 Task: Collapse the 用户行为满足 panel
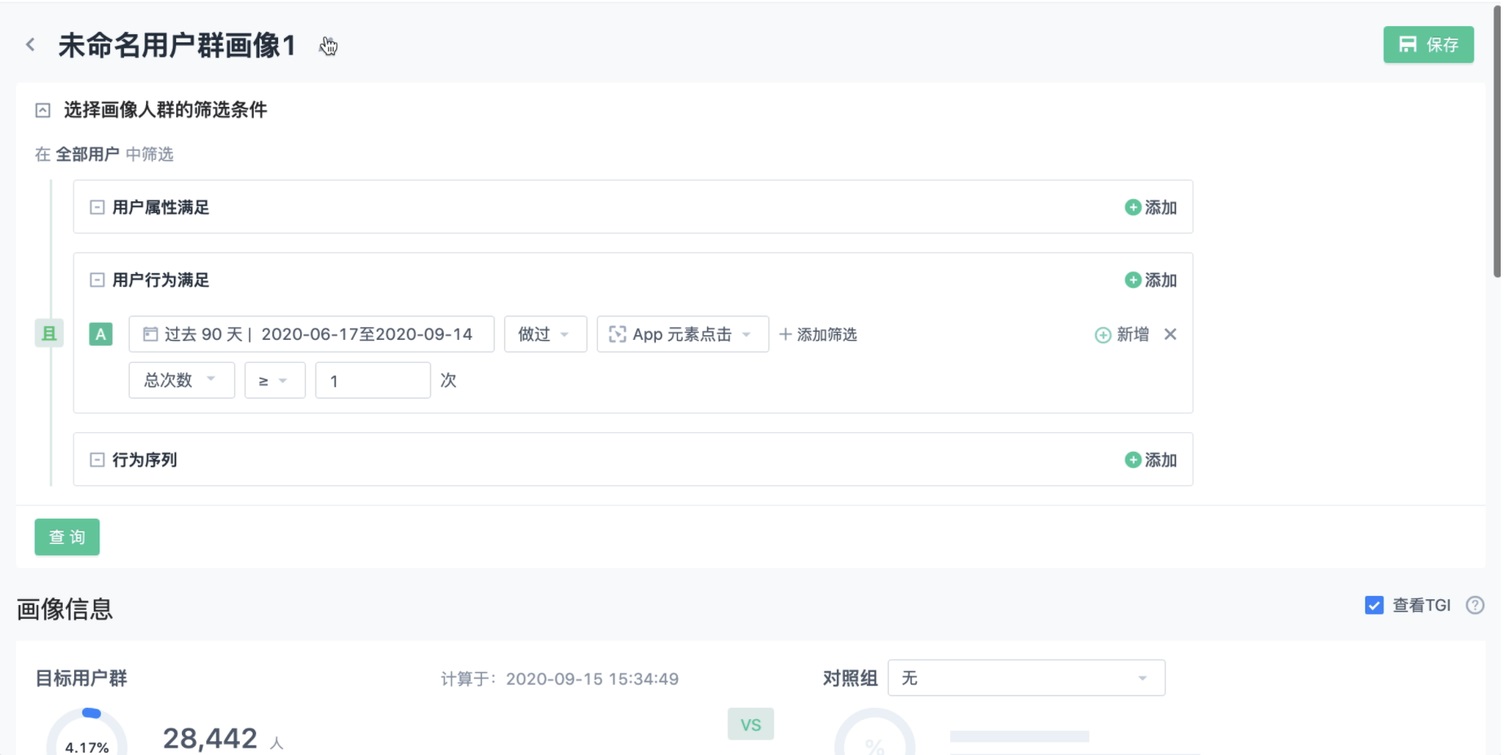pyautogui.click(x=96, y=280)
